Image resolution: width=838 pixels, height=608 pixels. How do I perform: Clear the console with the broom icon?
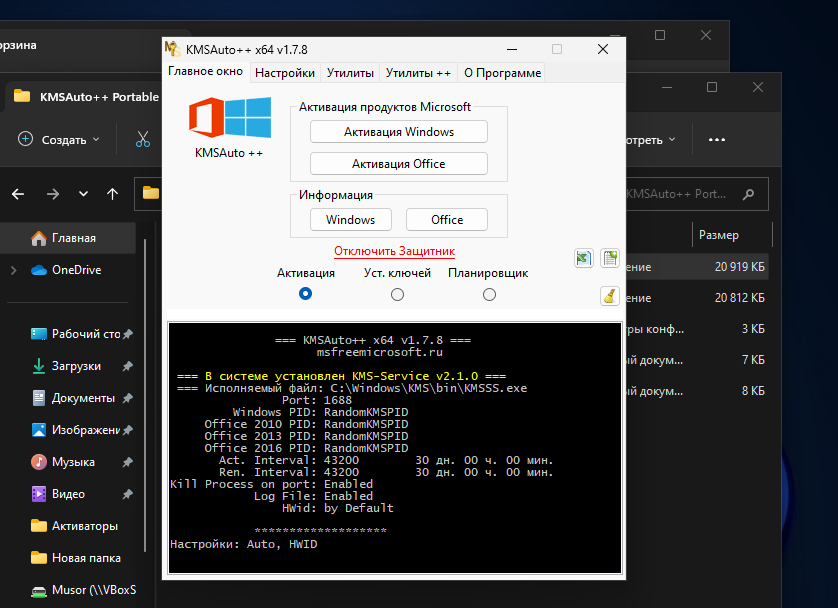[x=610, y=295]
